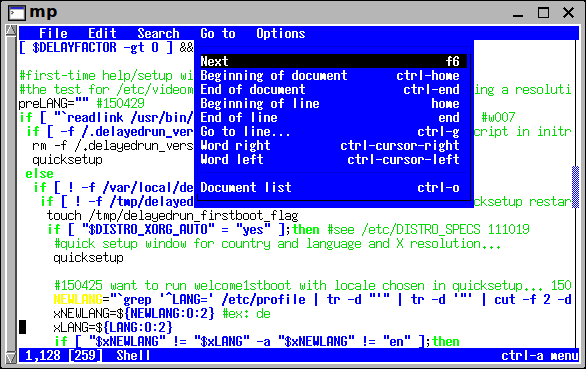586x369 pixels.
Task: Click the left scrollbar up arrow
Action: (11, 31)
